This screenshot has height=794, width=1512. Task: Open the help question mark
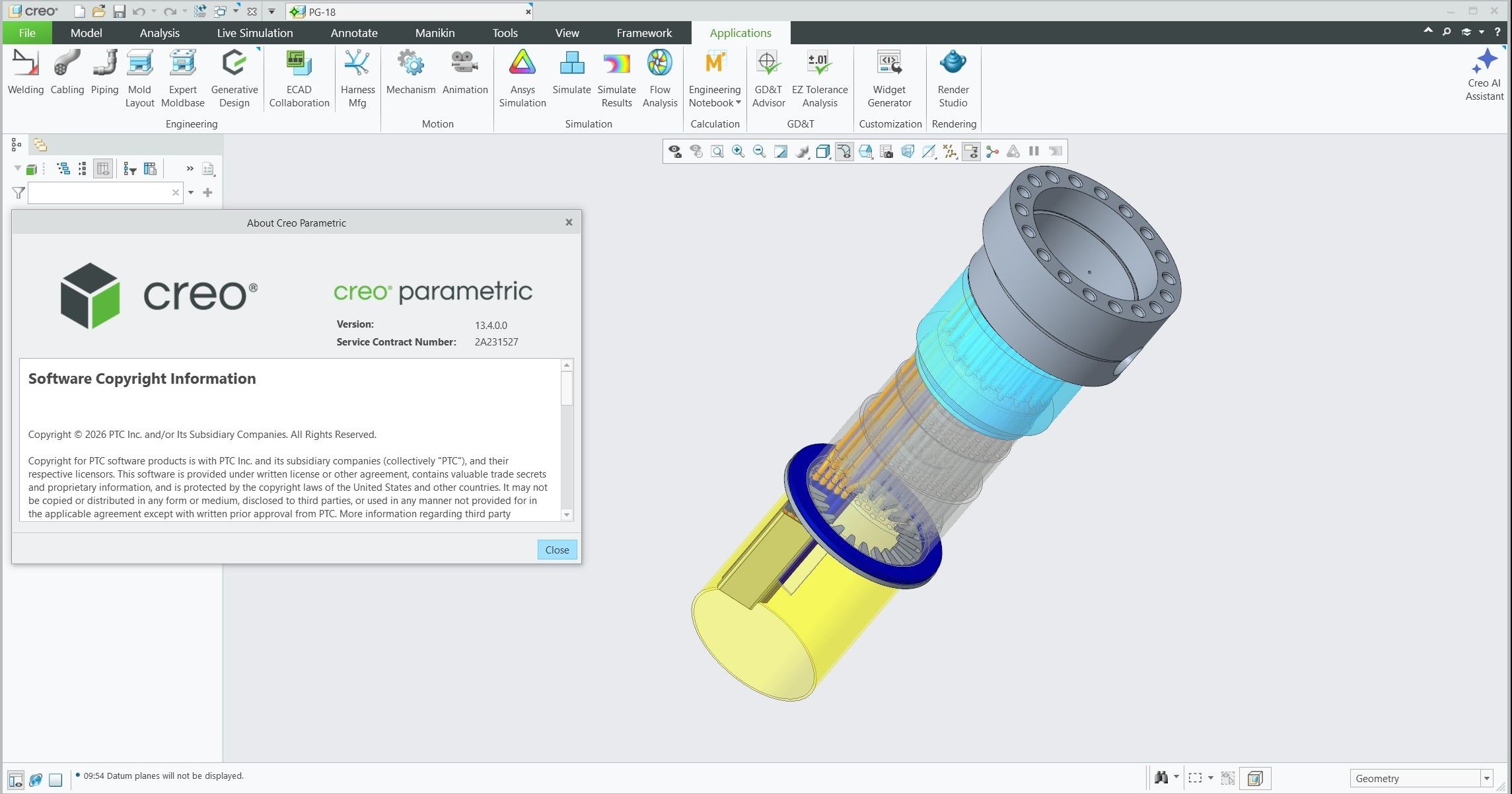click(x=1497, y=32)
